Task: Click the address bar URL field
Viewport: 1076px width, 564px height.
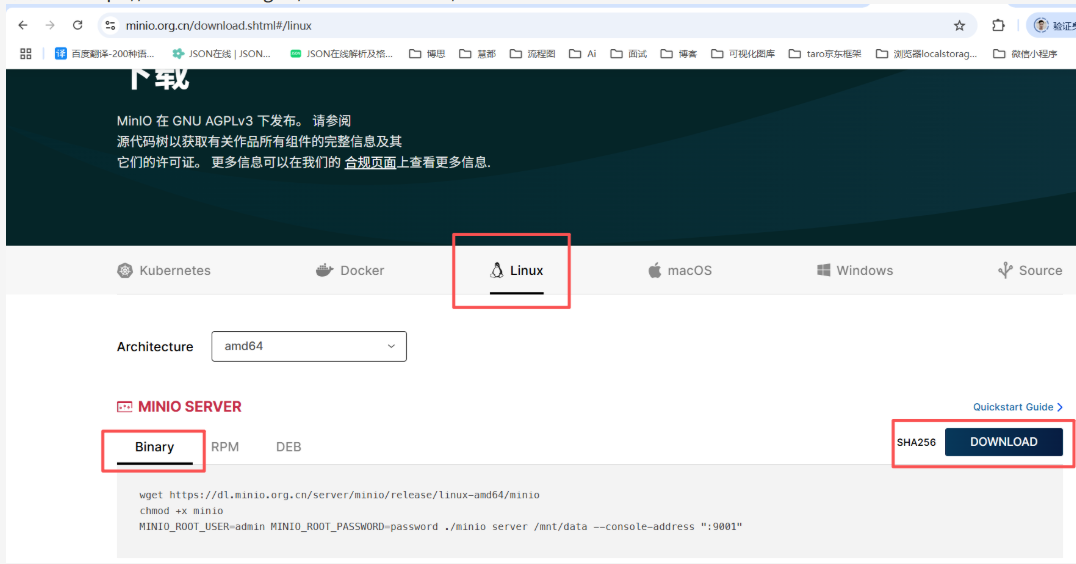Action: [x=535, y=25]
